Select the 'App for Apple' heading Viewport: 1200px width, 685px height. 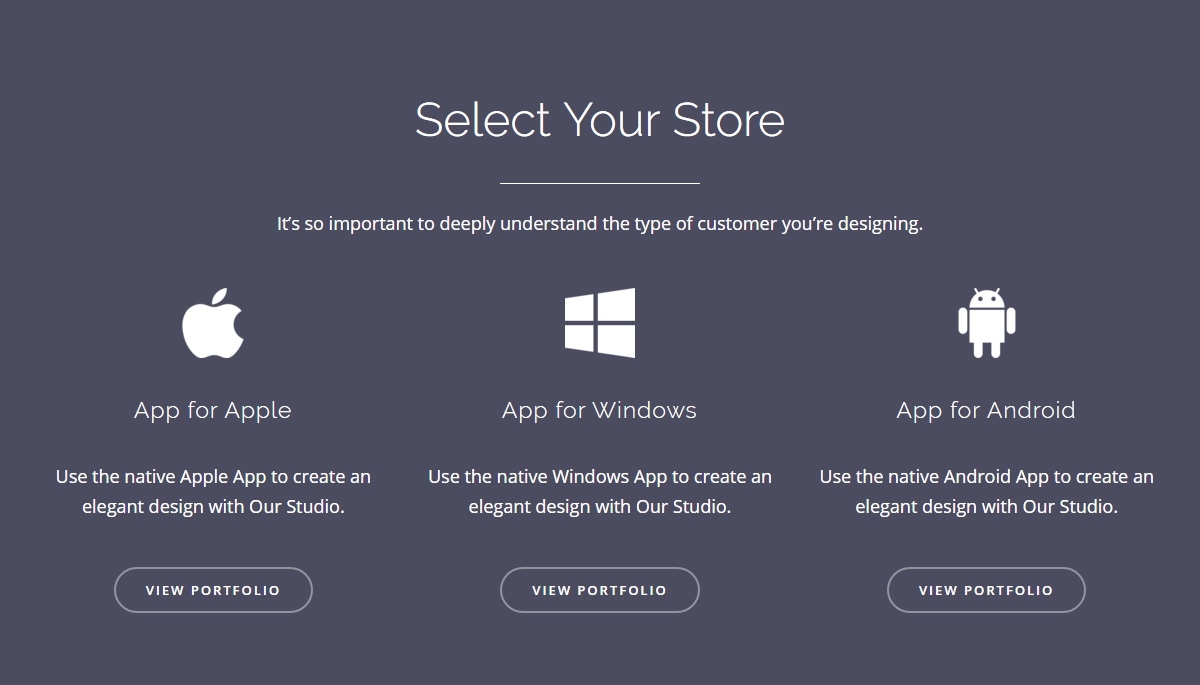coord(213,410)
